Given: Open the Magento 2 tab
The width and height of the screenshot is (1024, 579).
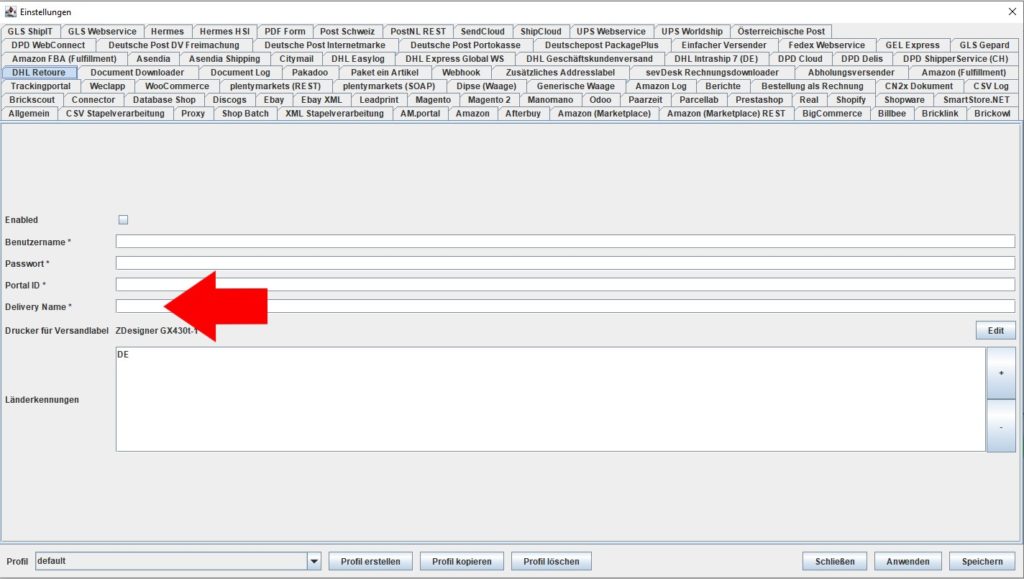Looking at the screenshot, I should click(489, 100).
